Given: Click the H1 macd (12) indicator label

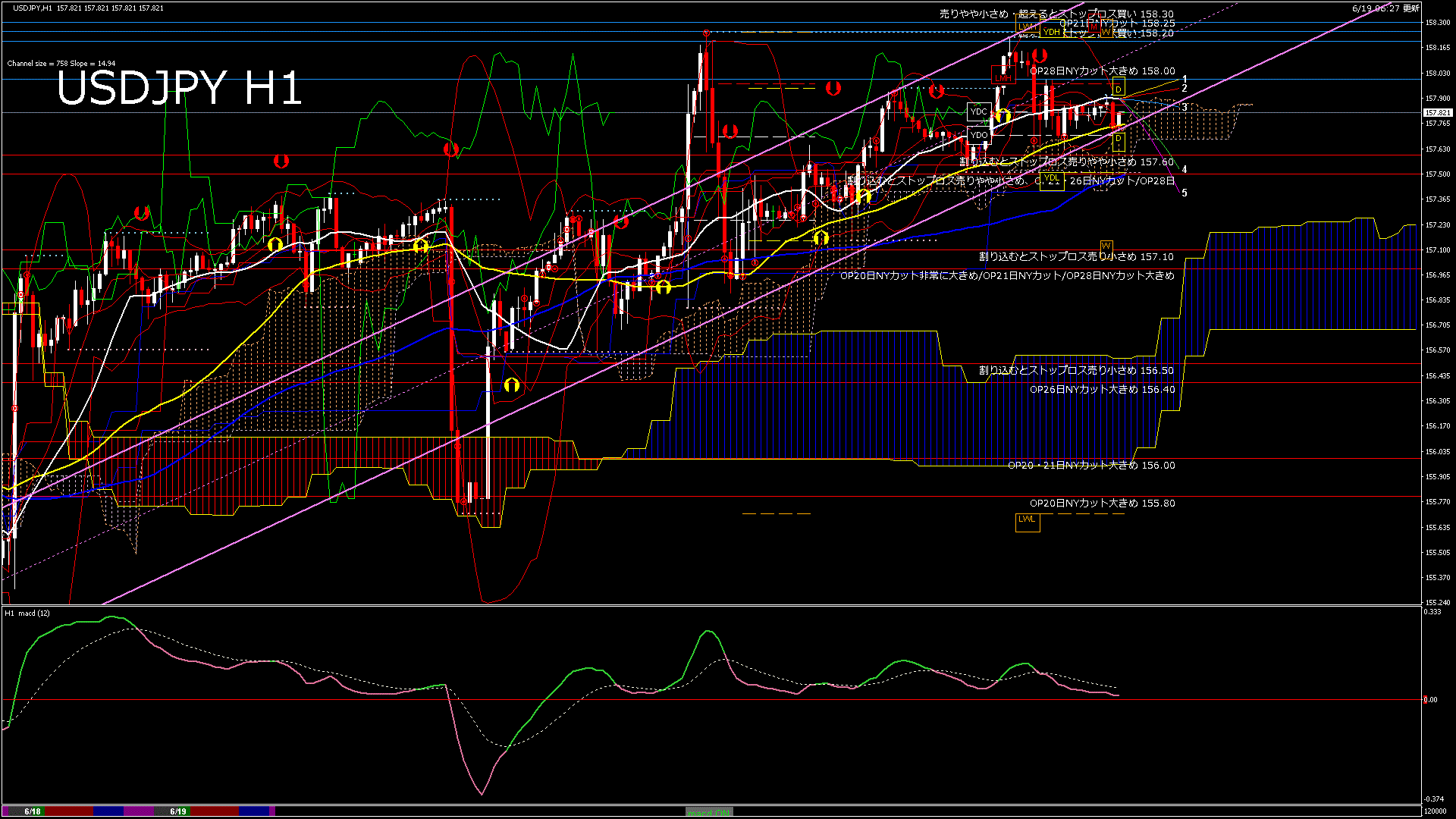Looking at the screenshot, I should pyautogui.click(x=27, y=613).
